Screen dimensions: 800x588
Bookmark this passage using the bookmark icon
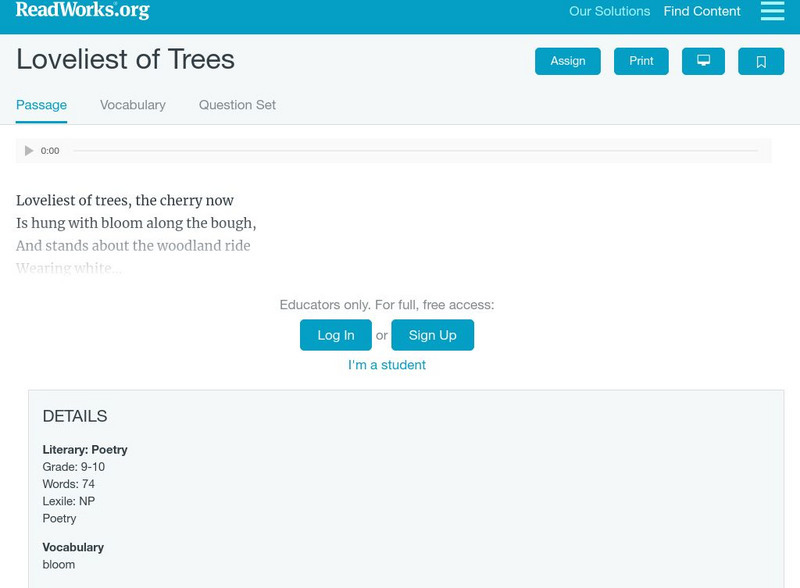762,60
